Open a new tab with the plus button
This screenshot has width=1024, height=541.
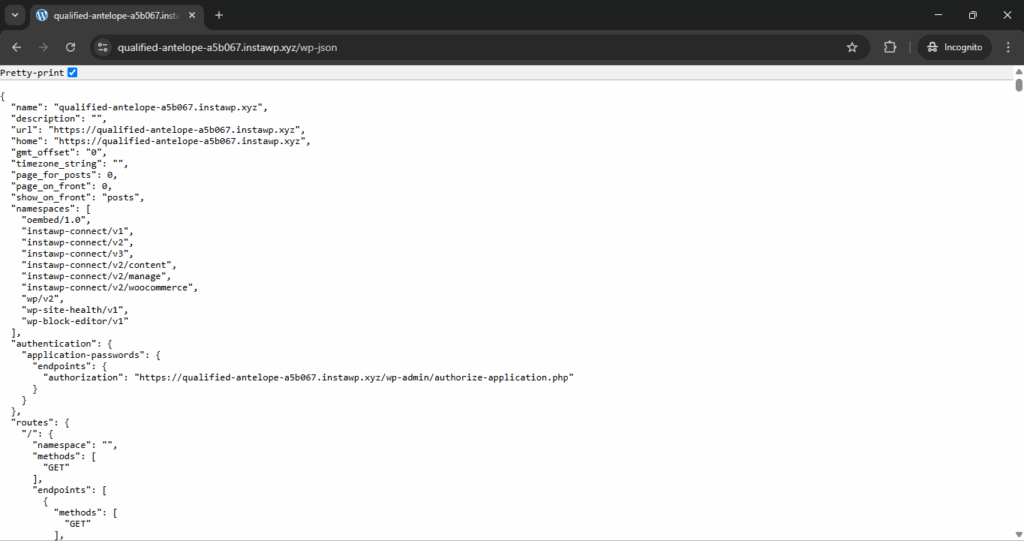219,15
